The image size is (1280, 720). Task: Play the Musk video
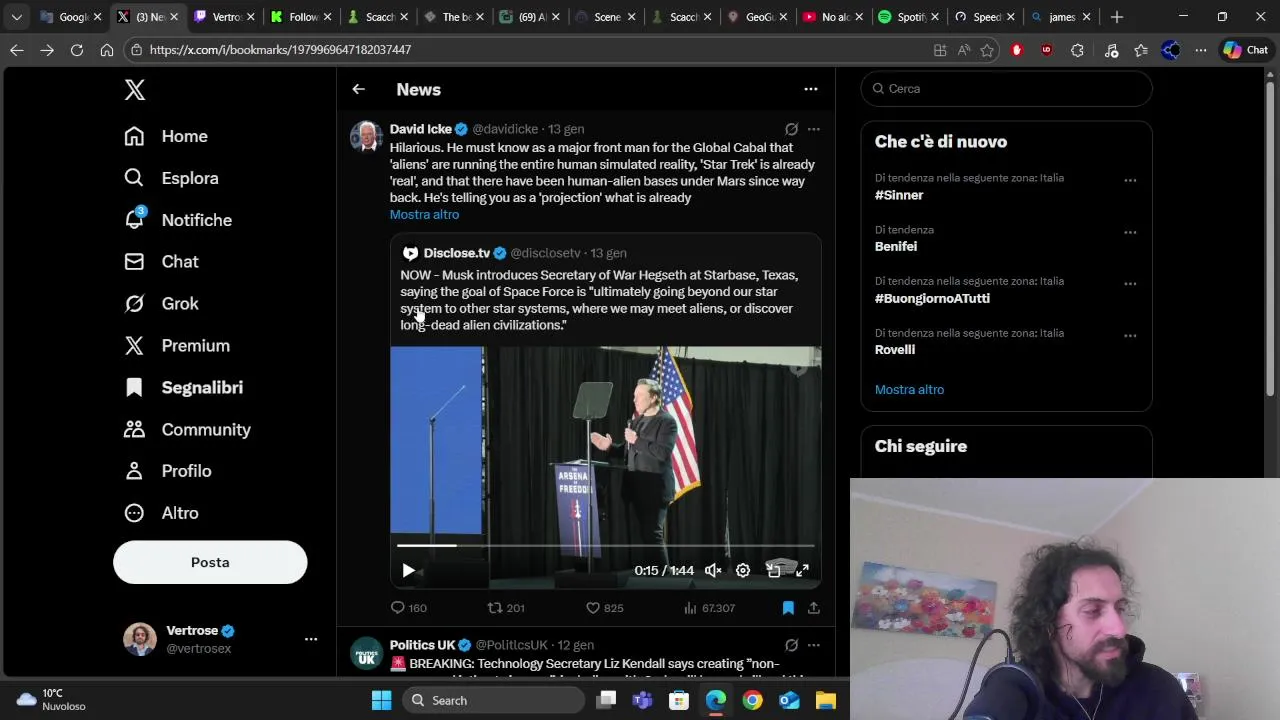coord(408,570)
